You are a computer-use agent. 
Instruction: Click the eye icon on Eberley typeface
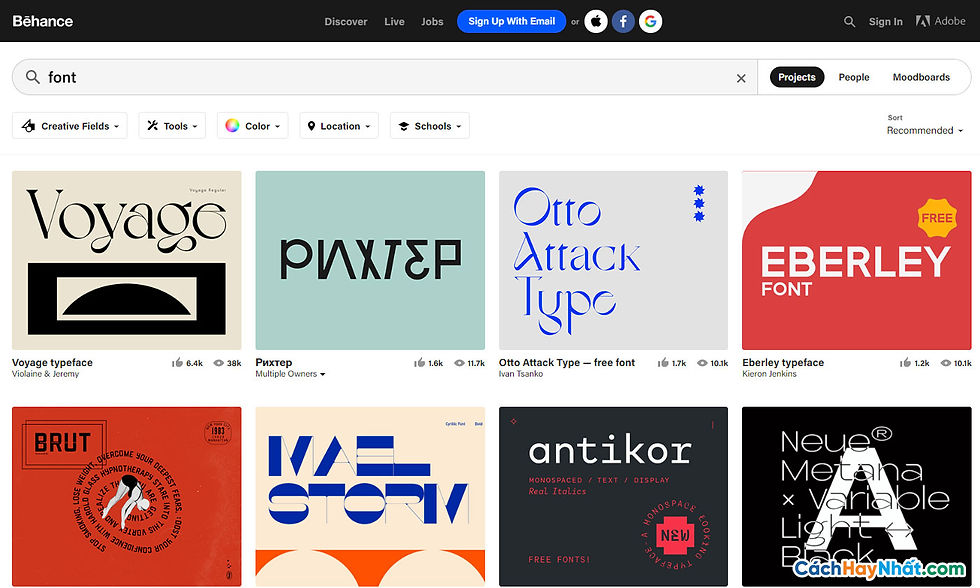[946, 363]
